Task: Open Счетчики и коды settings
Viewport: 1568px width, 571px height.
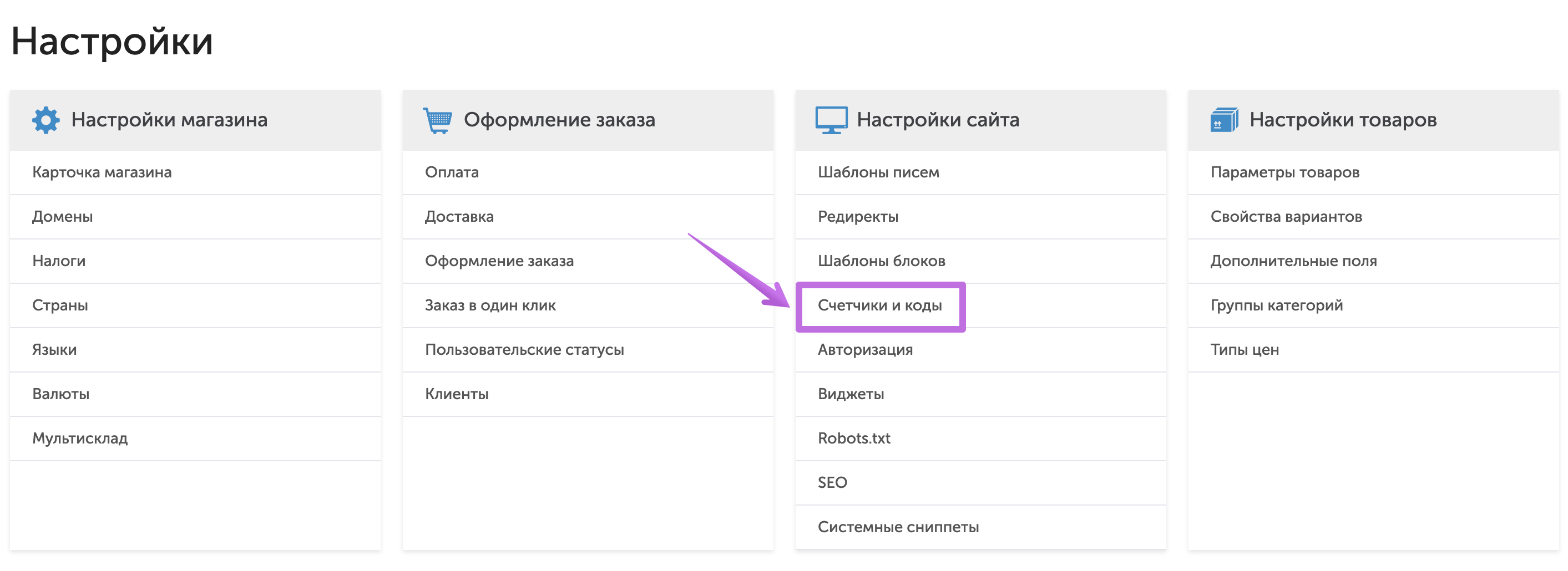Action: [x=879, y=305]
